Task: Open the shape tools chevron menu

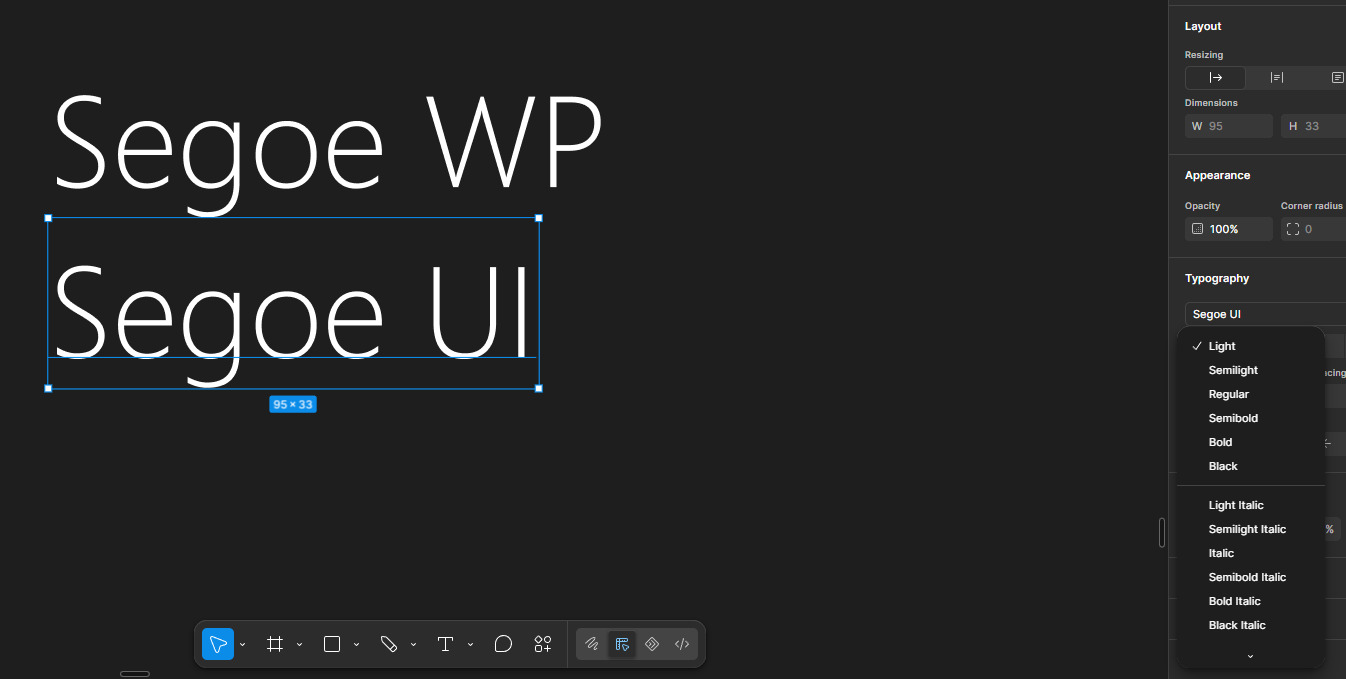Action: click(356, 645)
